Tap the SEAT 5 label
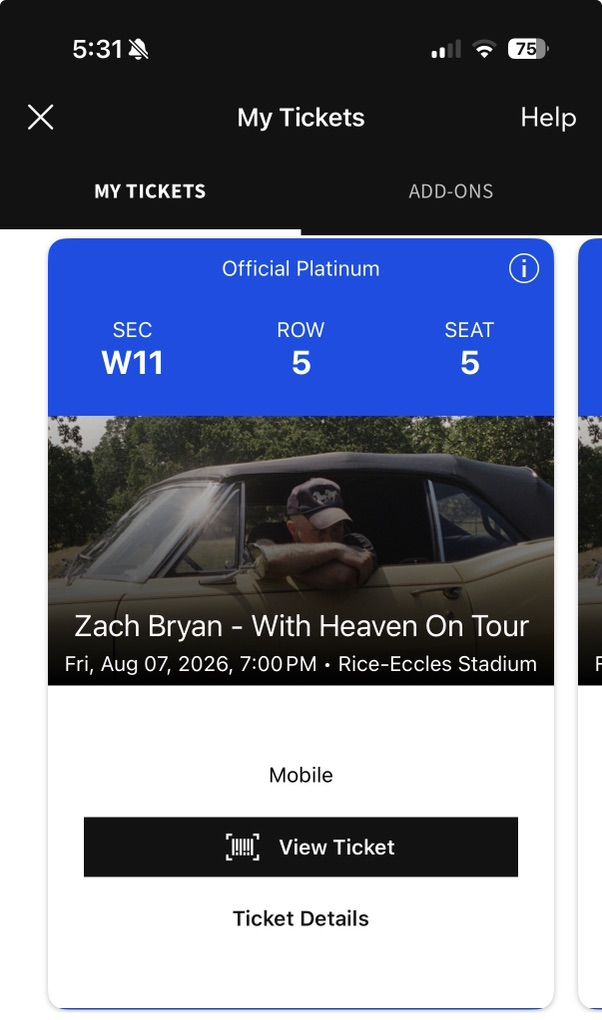Screen dimensions: 602x1020 click(469, 348)
